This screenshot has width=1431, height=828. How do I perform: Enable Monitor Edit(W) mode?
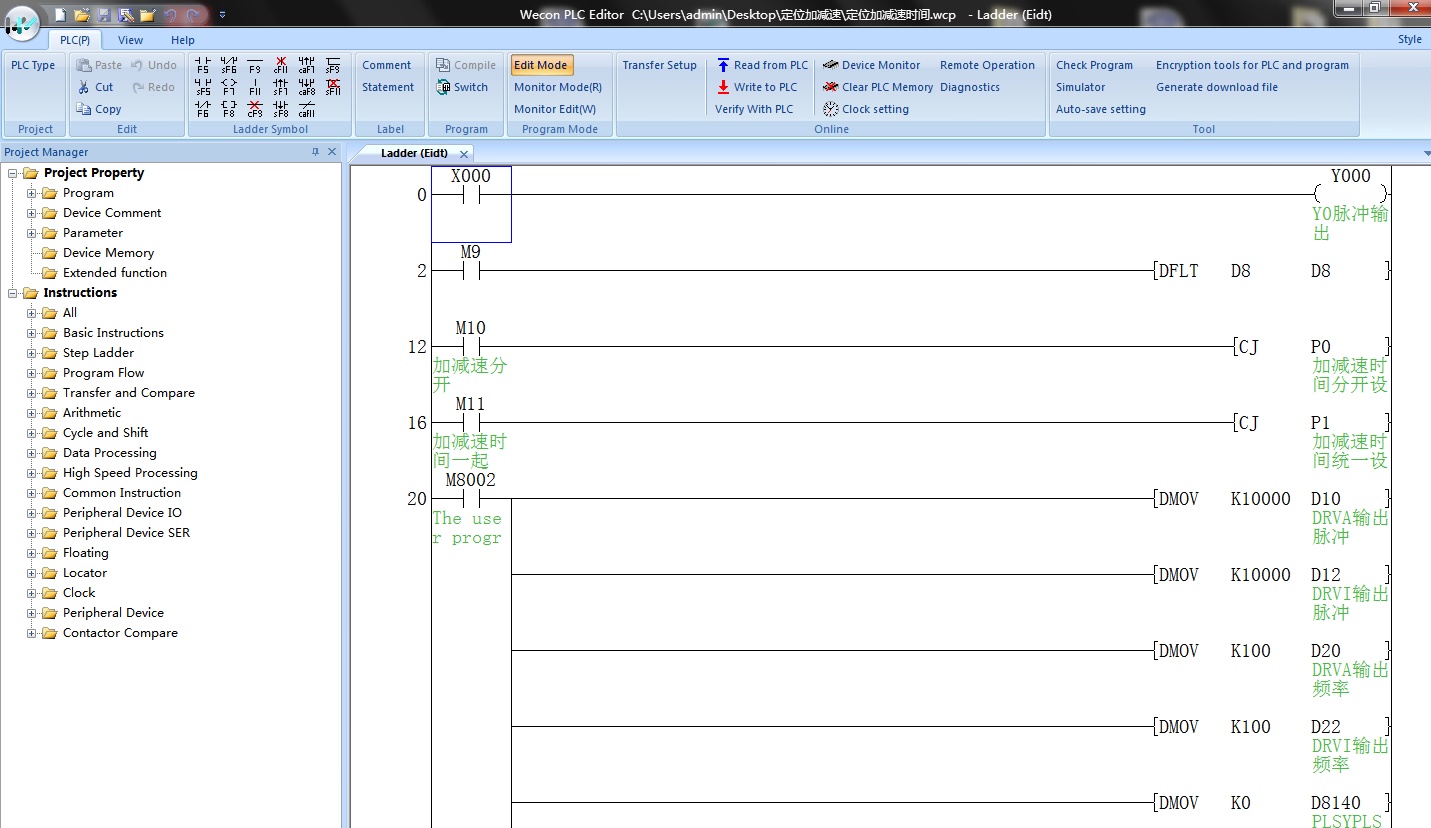(553, 109)
